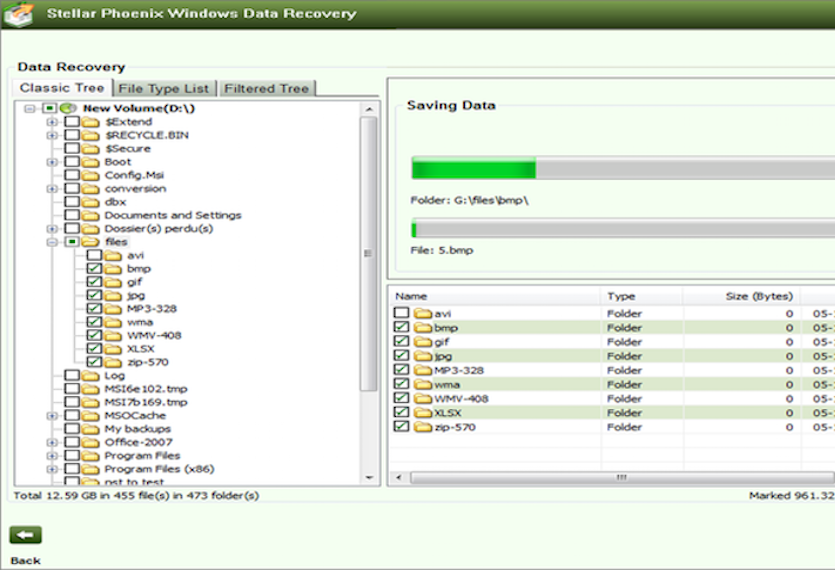This screenshot has width=835, height=570.
Task: Toggle the New Volume(D:\) root checkbox
Action: pyautogui.click(x=50, y=108)
